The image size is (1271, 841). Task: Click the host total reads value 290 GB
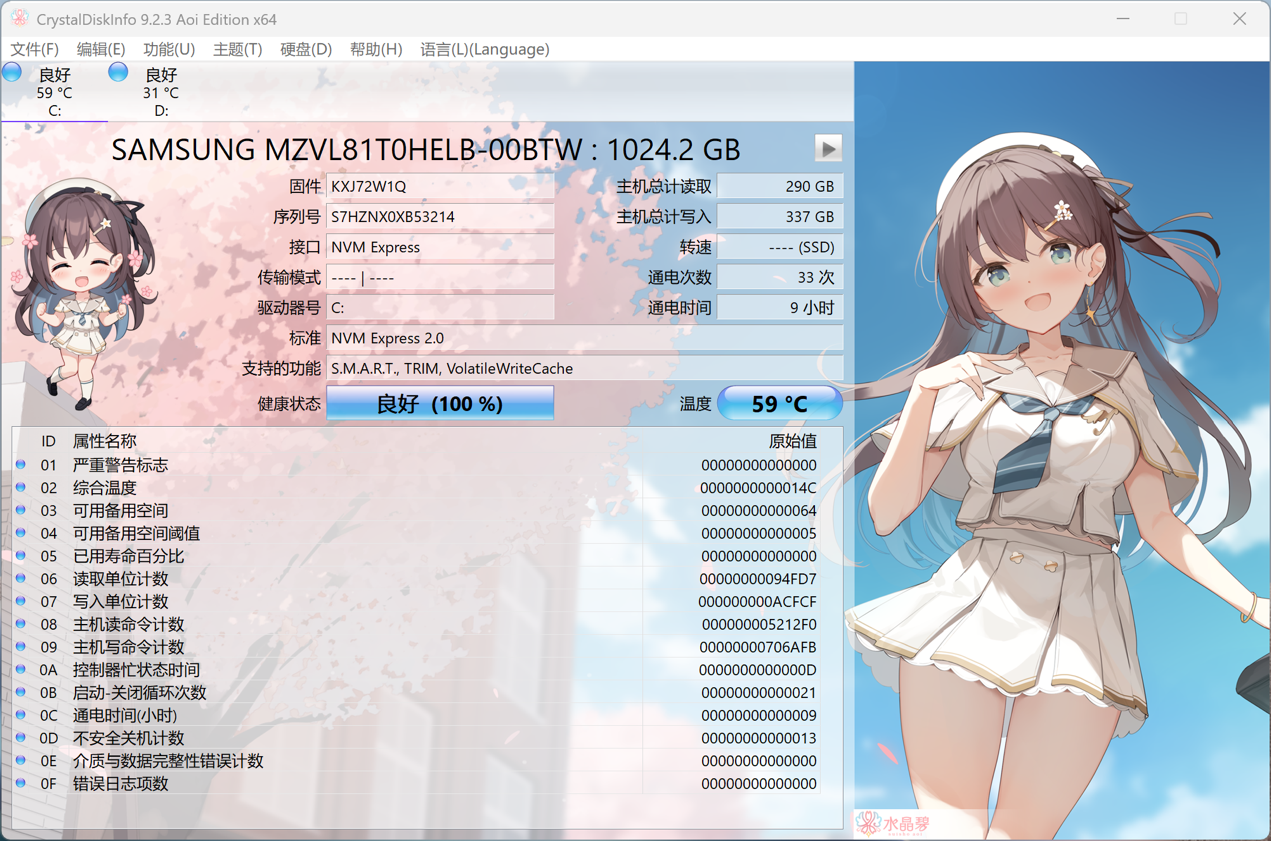pos(780,186)
